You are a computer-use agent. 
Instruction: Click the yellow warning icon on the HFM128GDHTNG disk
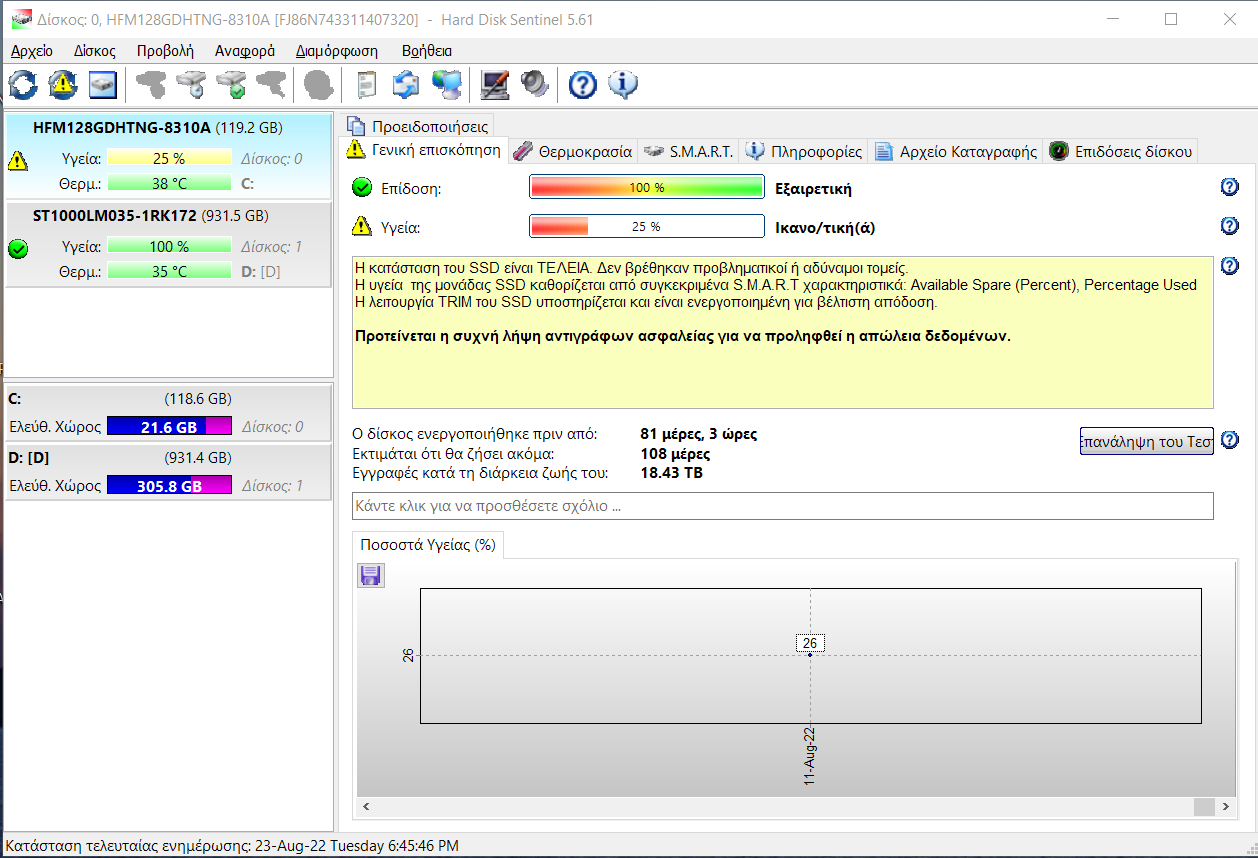17,159
